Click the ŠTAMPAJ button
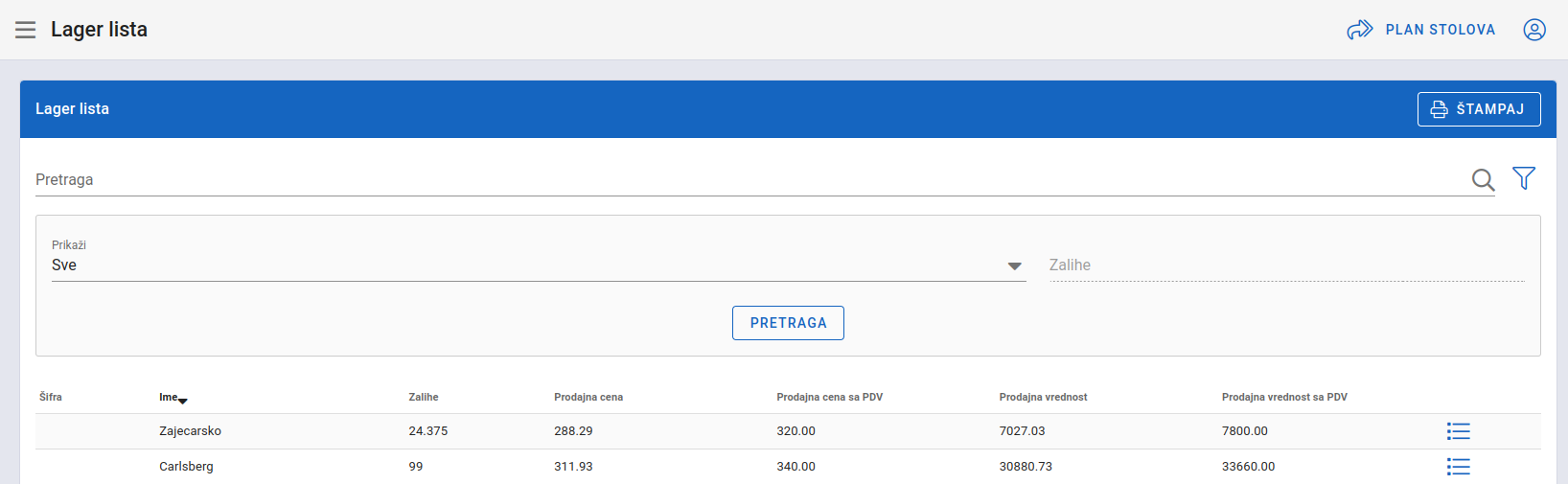 click(1479, 109)
